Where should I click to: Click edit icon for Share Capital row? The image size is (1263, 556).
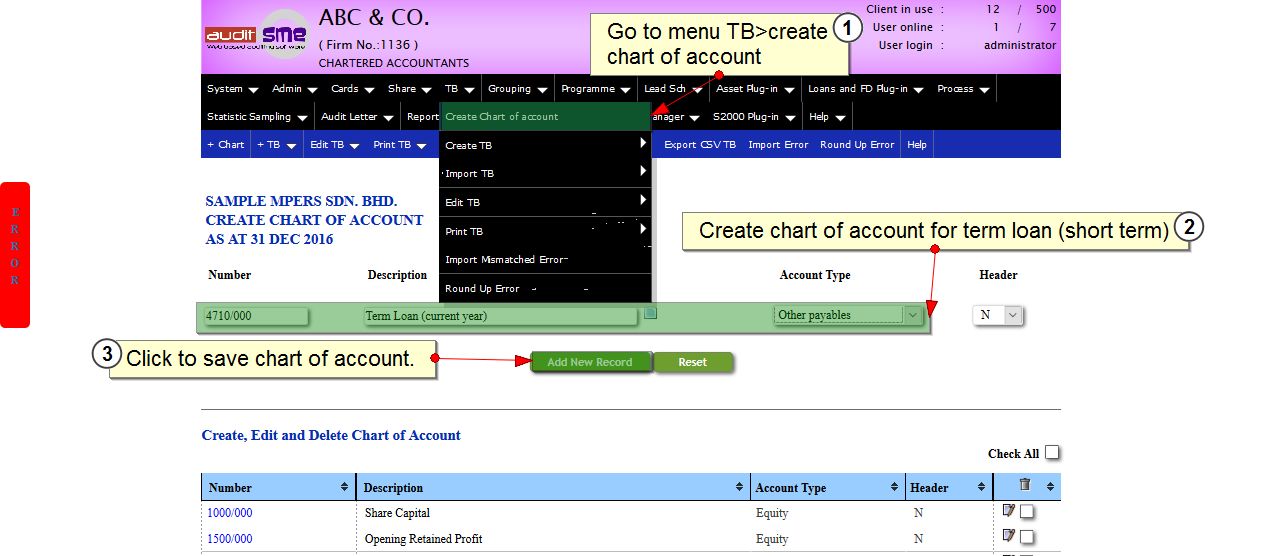point(1009,510)
